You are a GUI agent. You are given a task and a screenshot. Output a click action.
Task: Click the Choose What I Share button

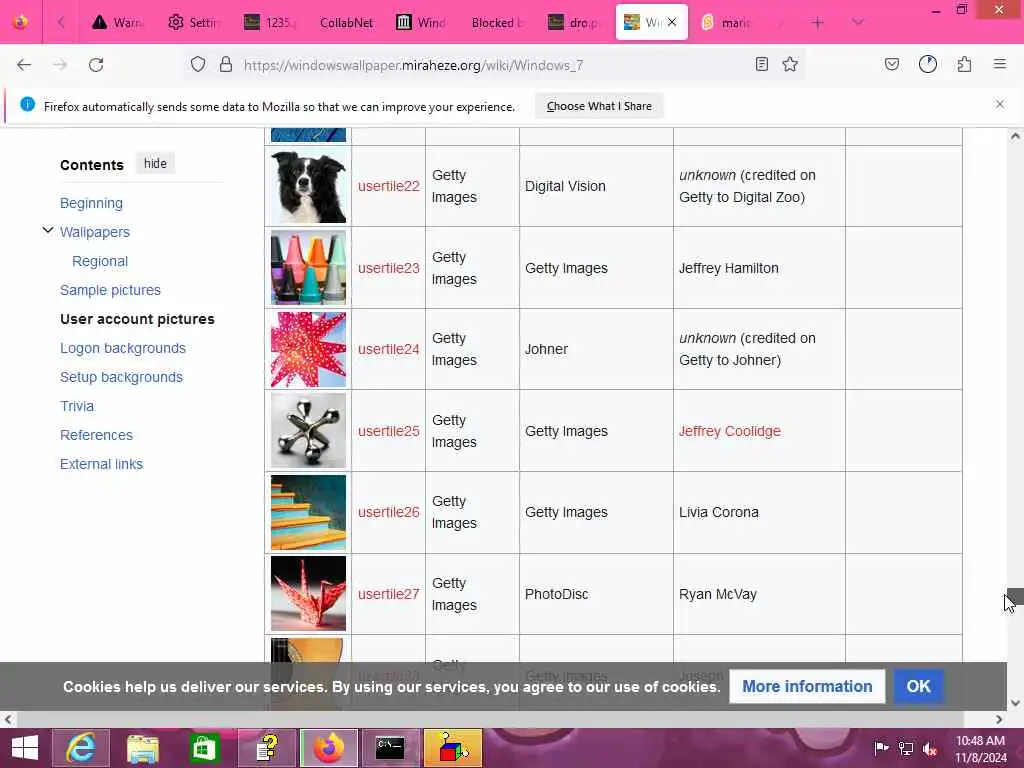coord(599,106)
